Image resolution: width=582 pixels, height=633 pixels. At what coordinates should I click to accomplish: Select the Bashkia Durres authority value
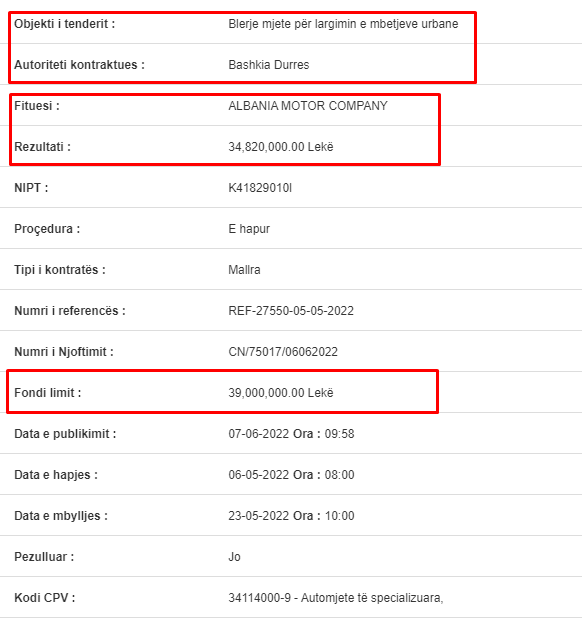tap(269, 65)
